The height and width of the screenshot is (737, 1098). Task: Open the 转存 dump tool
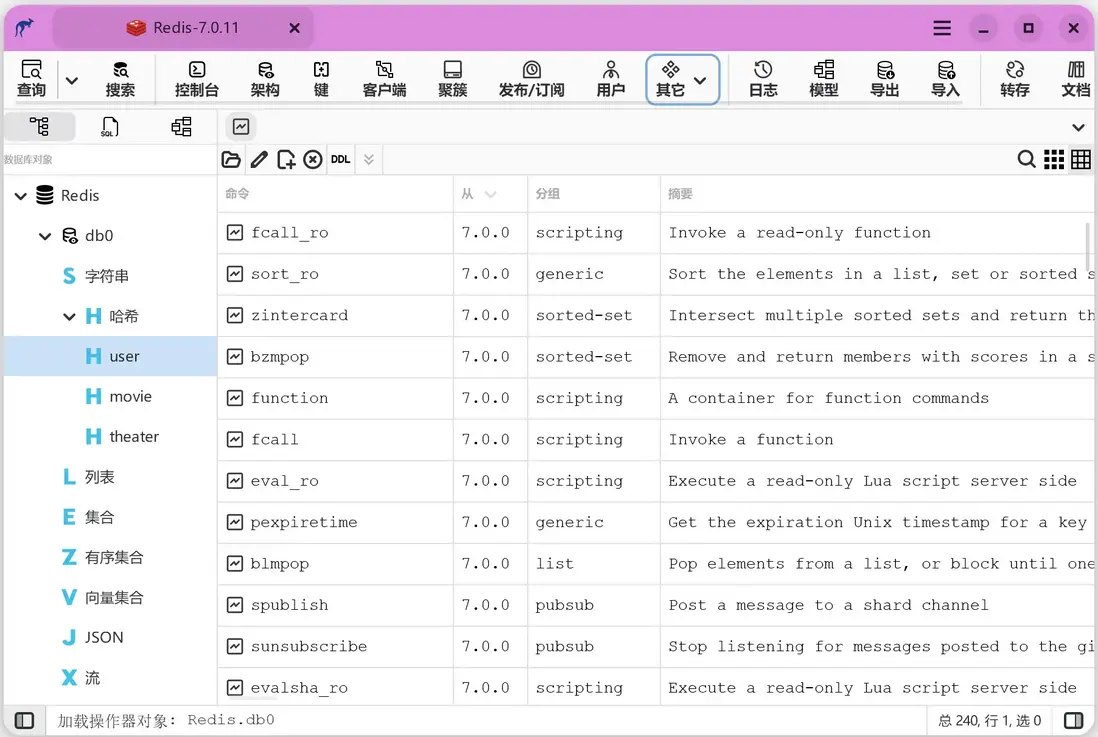pos(1015,78)
